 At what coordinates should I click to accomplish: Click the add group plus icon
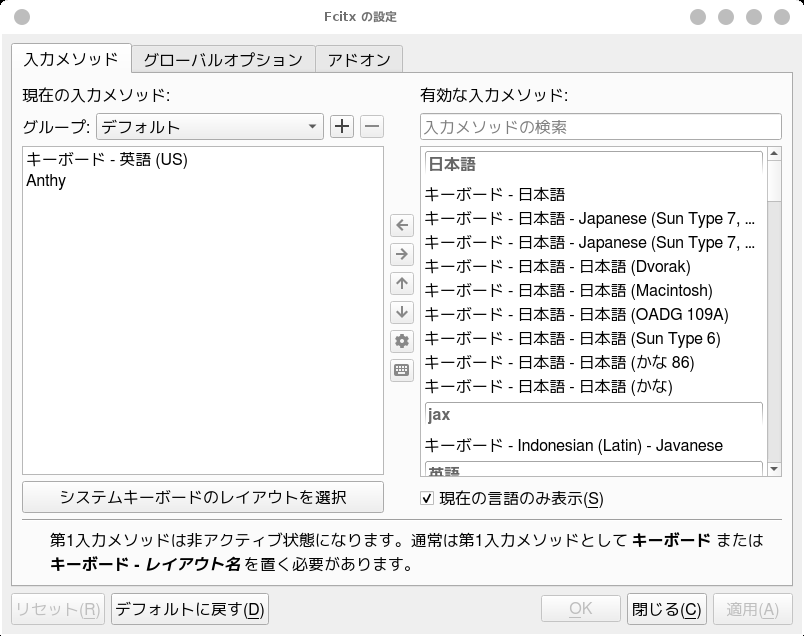pos(342,126)
